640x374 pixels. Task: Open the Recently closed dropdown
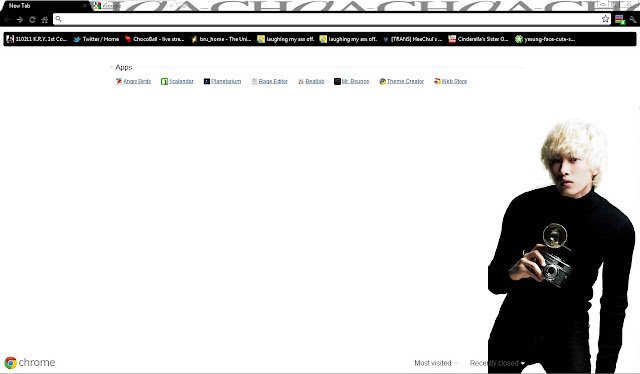(497, 363)
